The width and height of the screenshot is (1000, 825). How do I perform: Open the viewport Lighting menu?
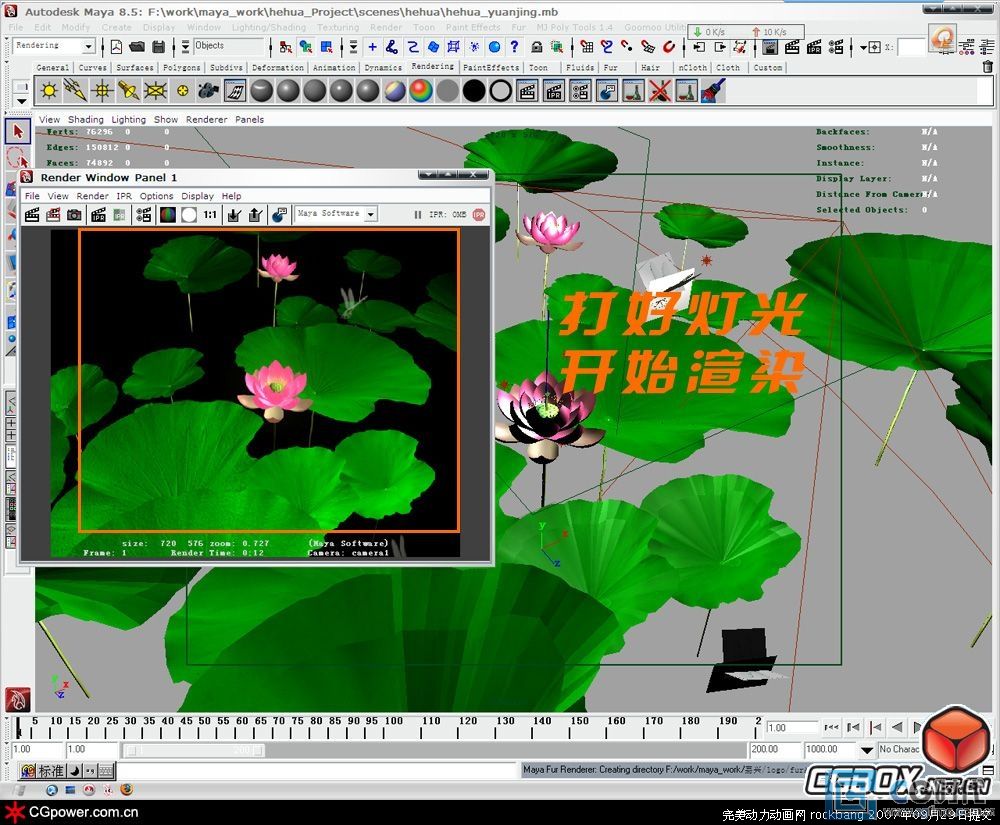coord(128,119)
